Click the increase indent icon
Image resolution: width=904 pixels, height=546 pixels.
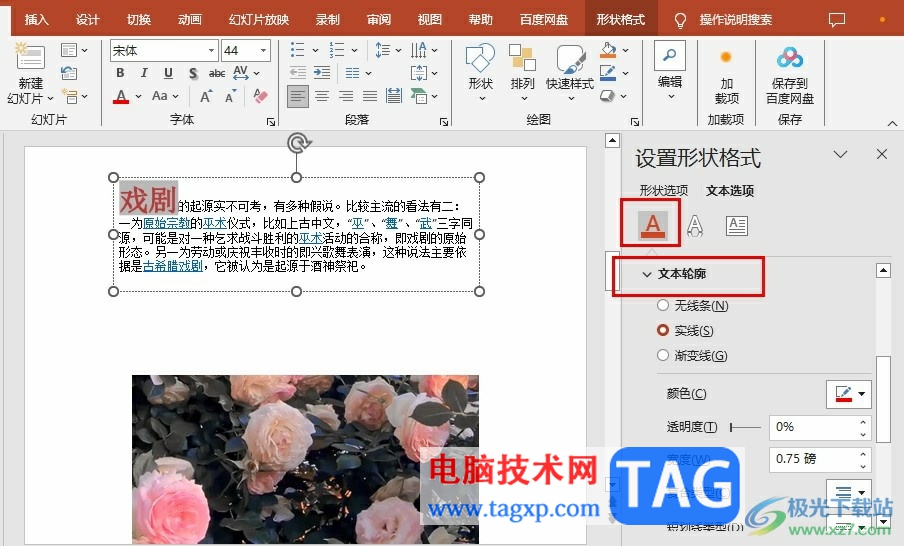pos(322,73)
